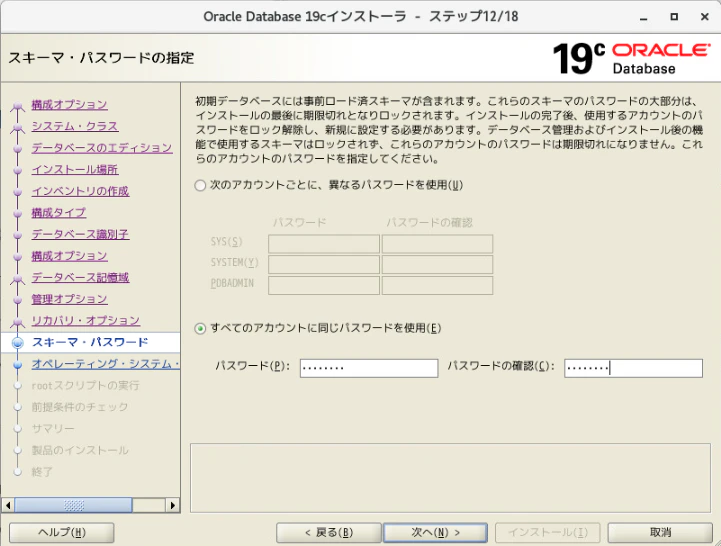Go to 構成タイプ step
This screenshot has width=721, height=546.
point(58,213)
